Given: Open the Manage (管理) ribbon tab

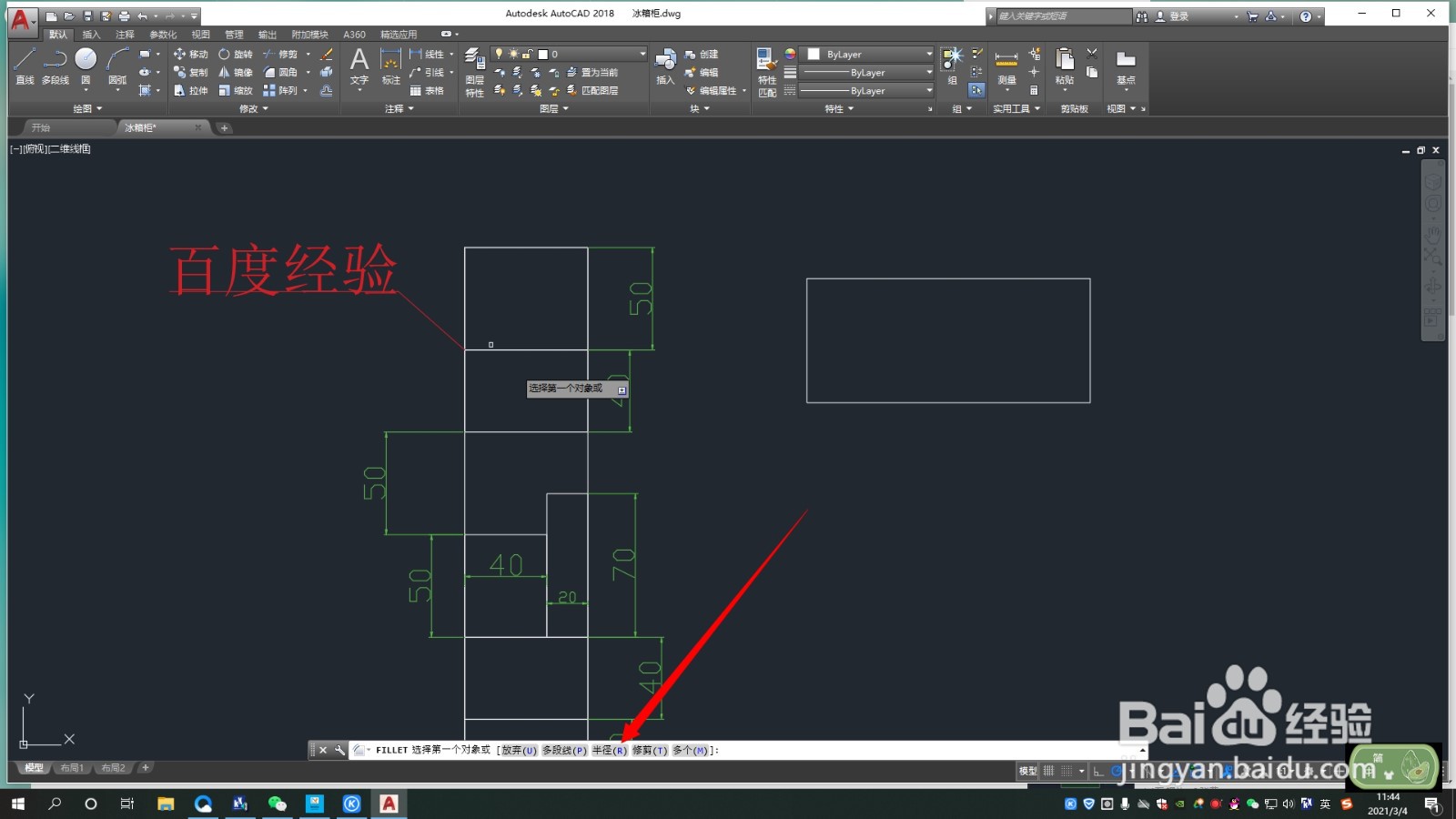Looking at the screenshot, I should tap(234, 35).
